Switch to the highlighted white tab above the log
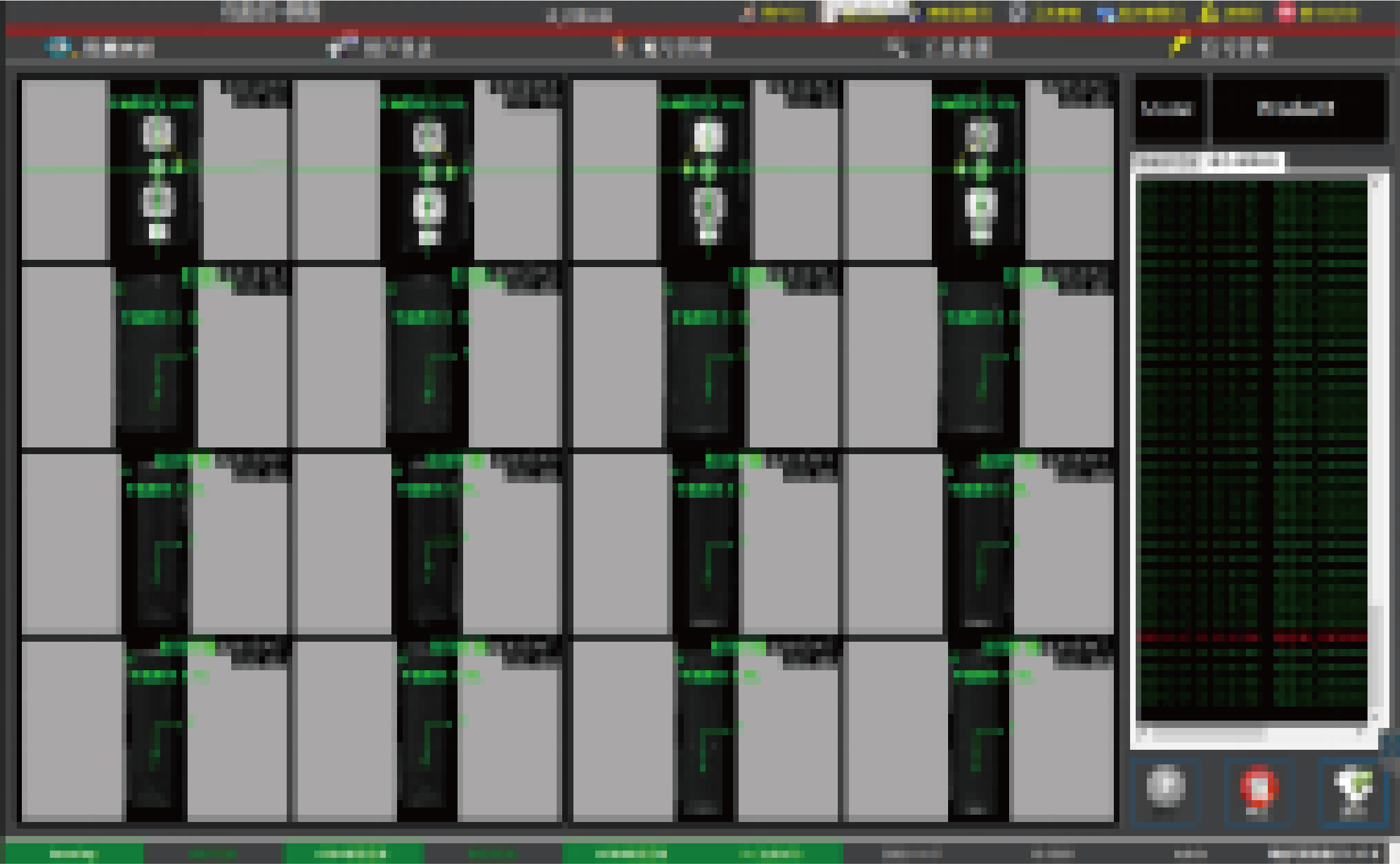 point(1244,162)
